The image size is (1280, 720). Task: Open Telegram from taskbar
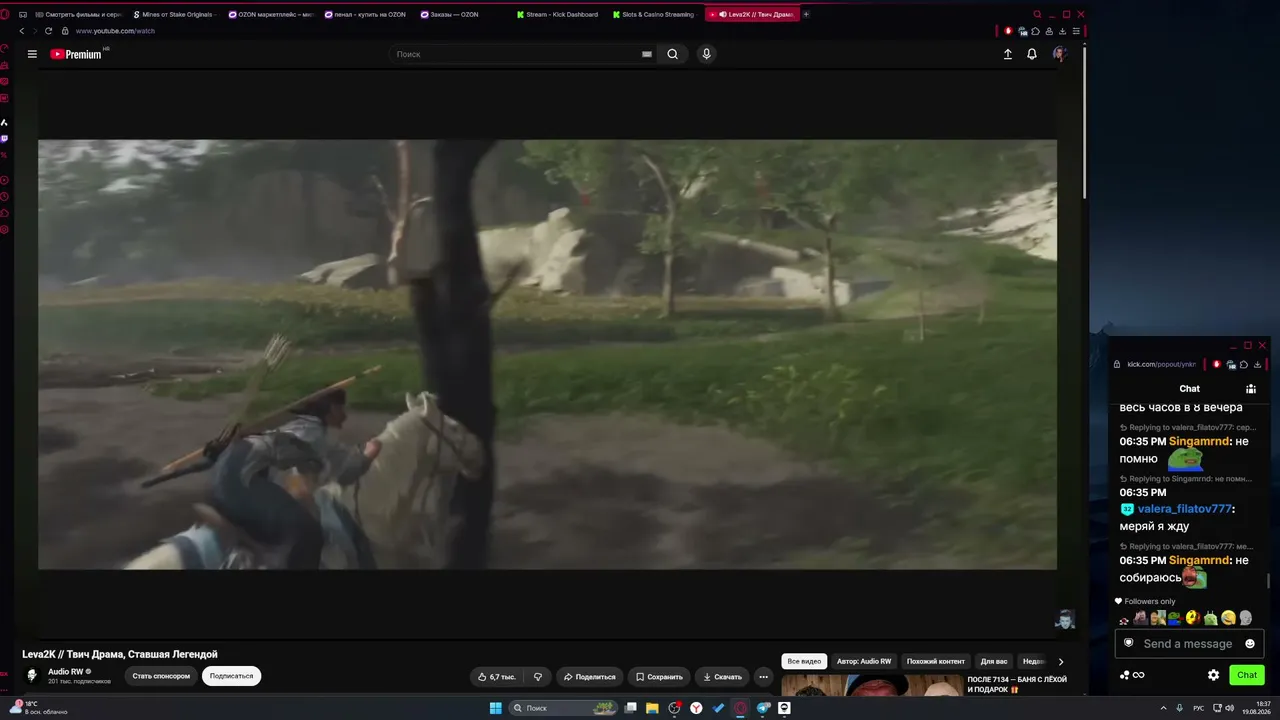point(763,708)
